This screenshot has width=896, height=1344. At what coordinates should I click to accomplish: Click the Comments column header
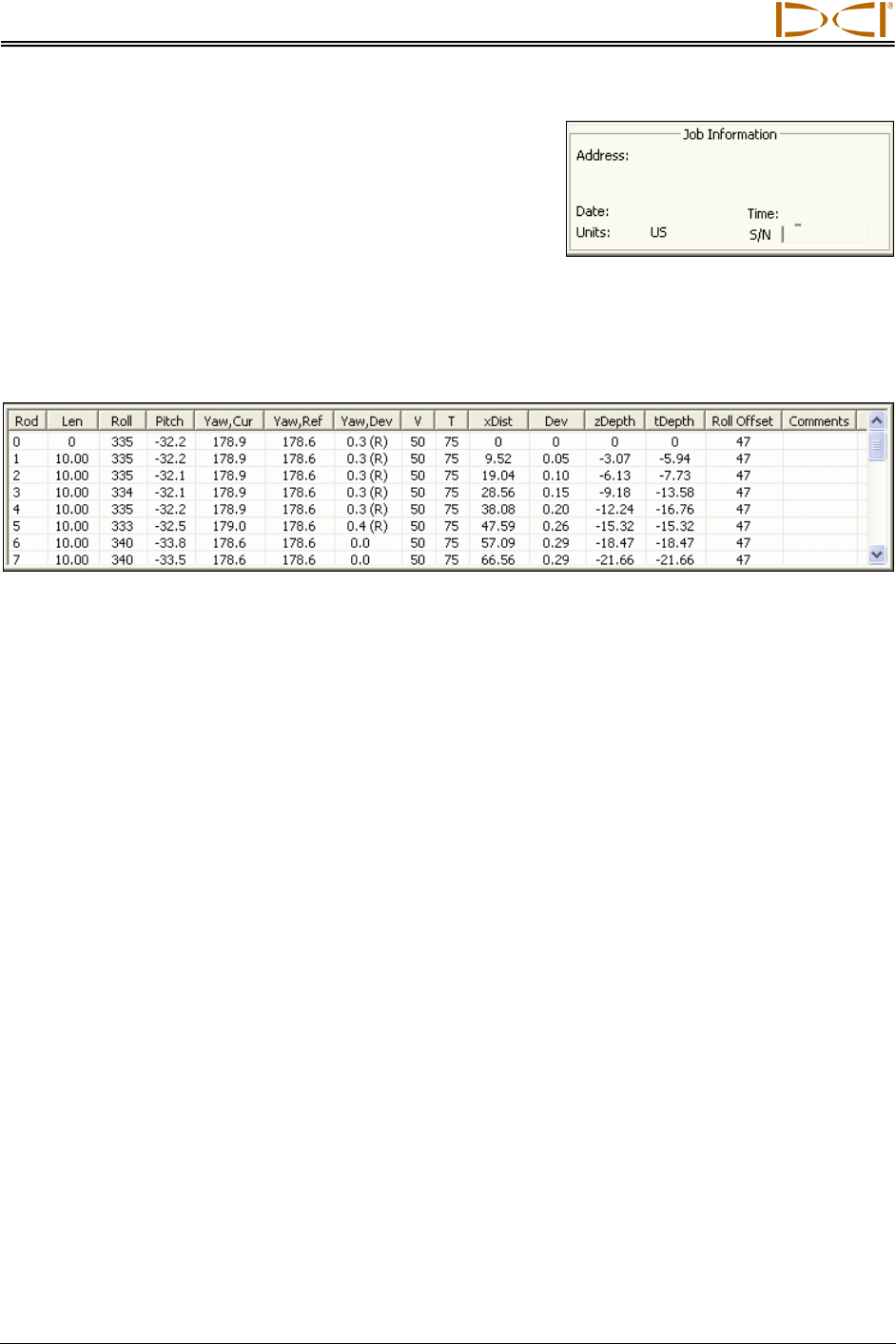click(x=819, y=421)
